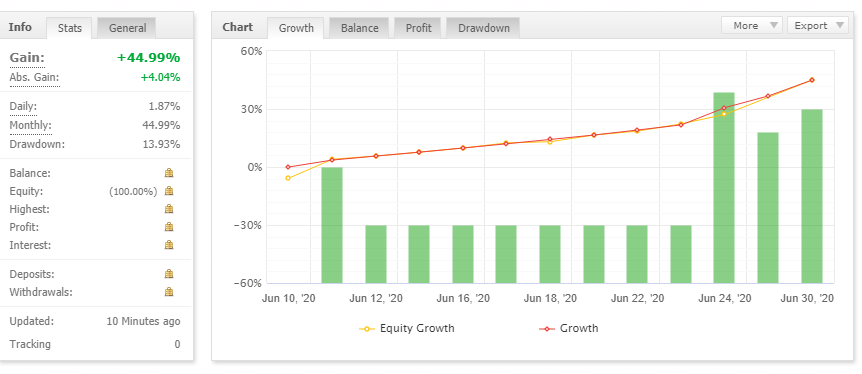
Task: Click the Info panel heading
Action: click(x=20, y=27)
